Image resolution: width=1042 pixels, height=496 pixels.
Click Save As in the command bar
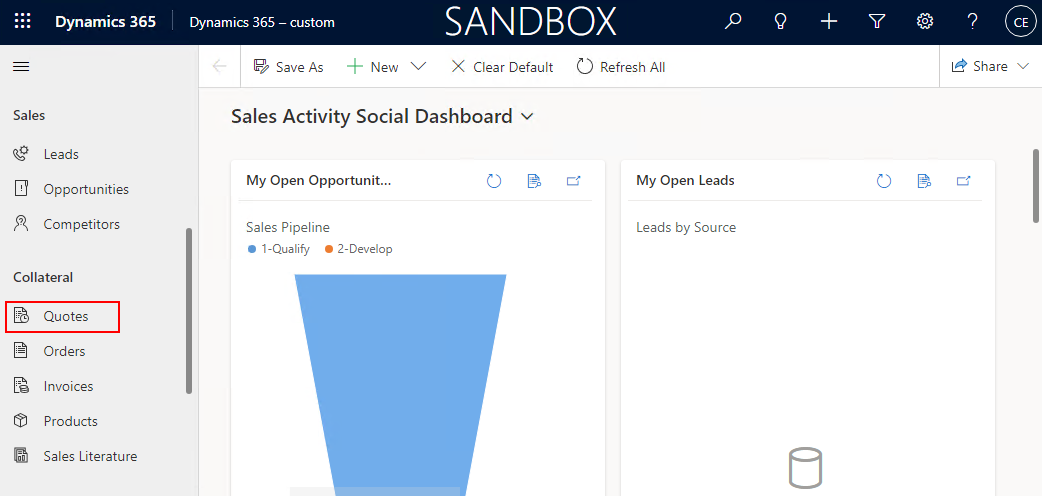[288, 66]
